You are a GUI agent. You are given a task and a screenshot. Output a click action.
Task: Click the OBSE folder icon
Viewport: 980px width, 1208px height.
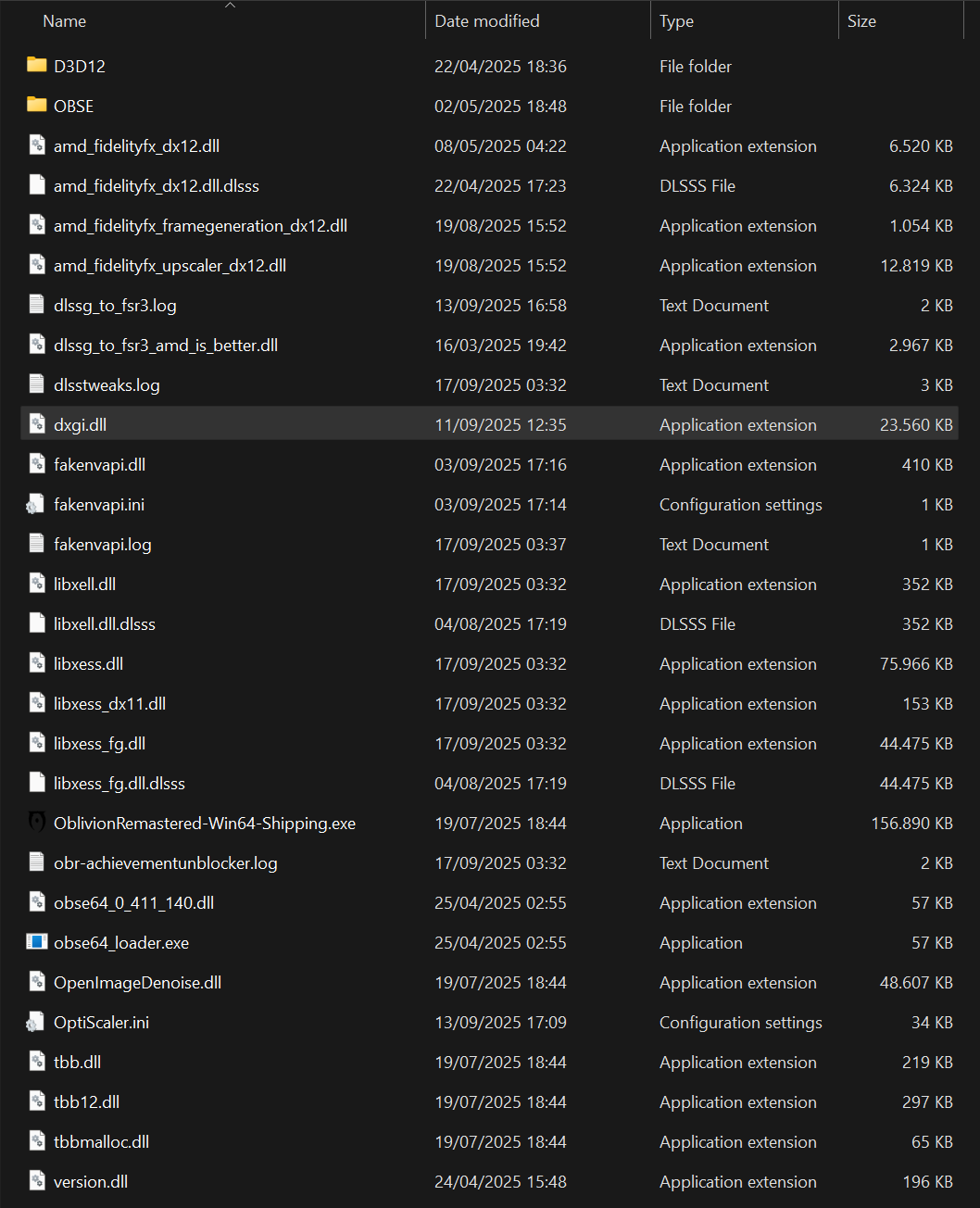[x=37, y=106]
